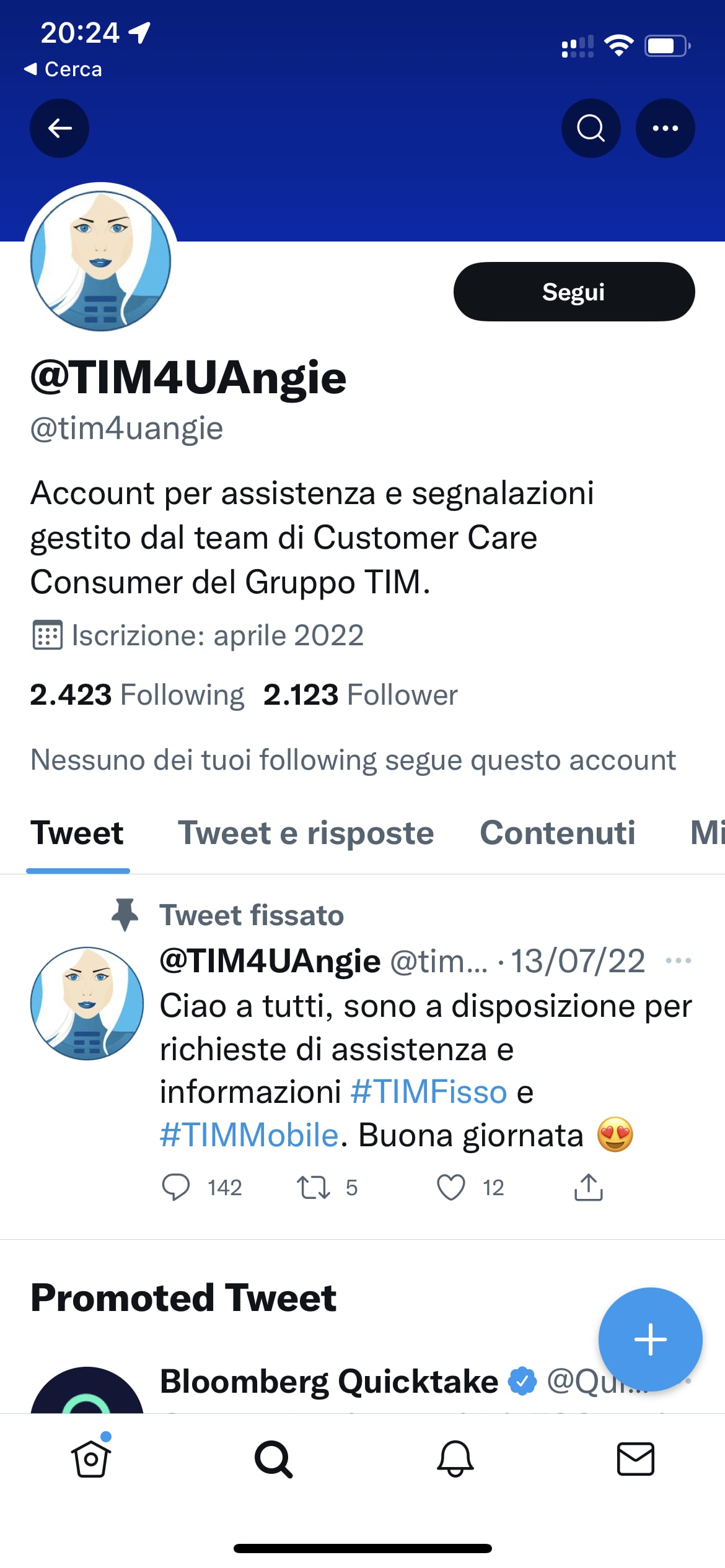Open the pinned tweet's three-dot menu
The image size is (725, 1568).
click(678, 960)
